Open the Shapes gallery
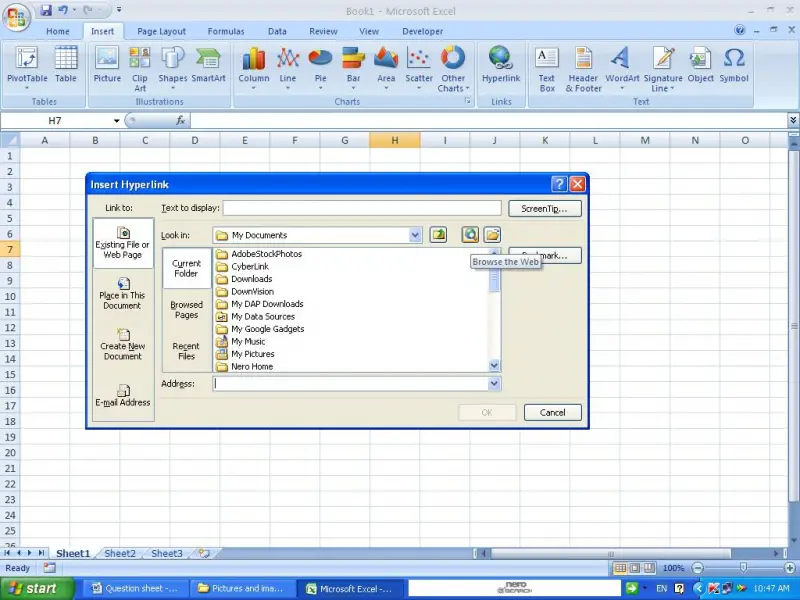Viewport: 800px width, 600px height. (x=172, y=68)
